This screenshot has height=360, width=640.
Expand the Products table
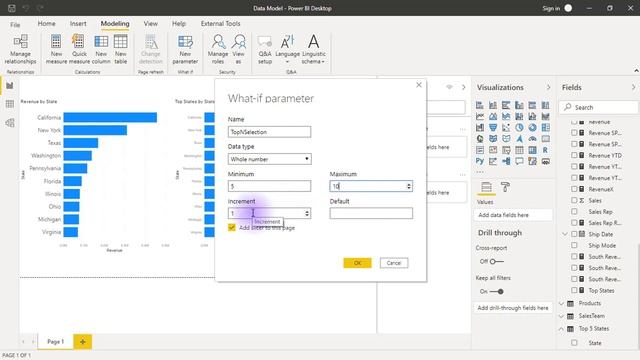[x=561, y=303]
